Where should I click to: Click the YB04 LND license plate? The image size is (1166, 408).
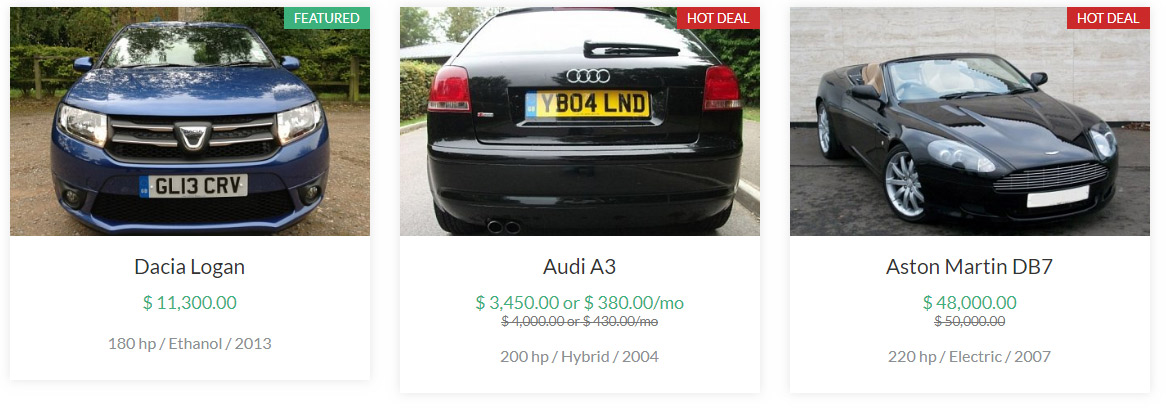coord(587,105)
